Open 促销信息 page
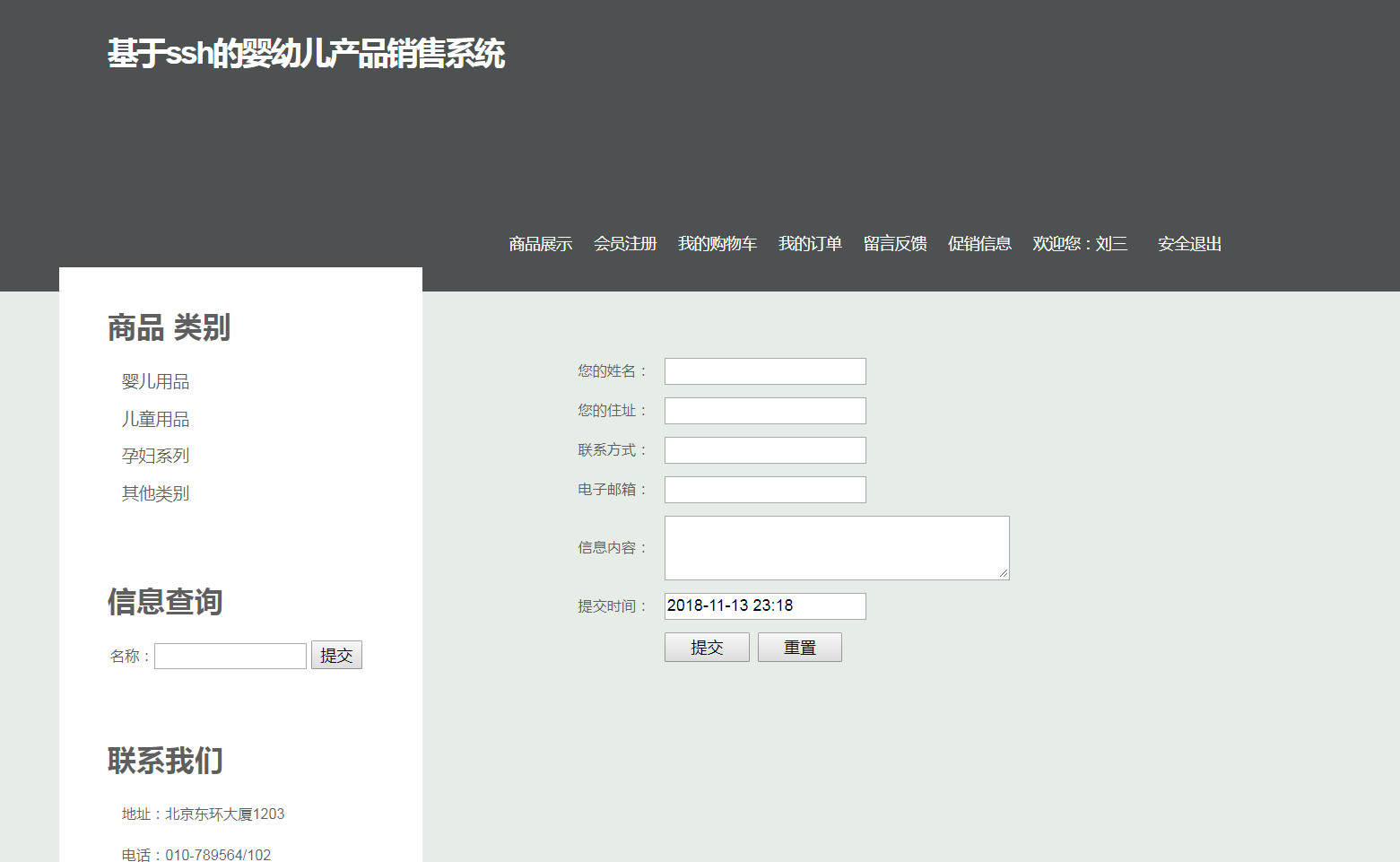1400x862 pixels. 979,244
